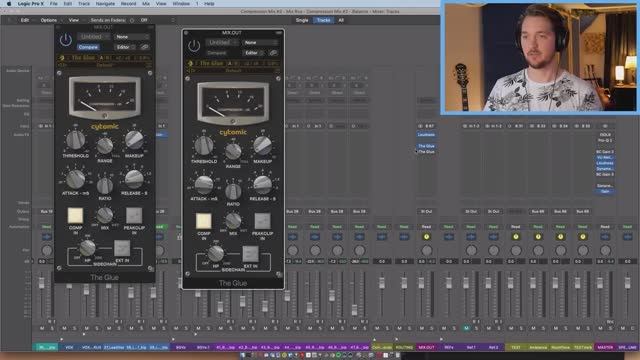640x360 pixels.
Task: Open side chain 'None' dropdown in right plugin
Action: click(x=260, y=42)
